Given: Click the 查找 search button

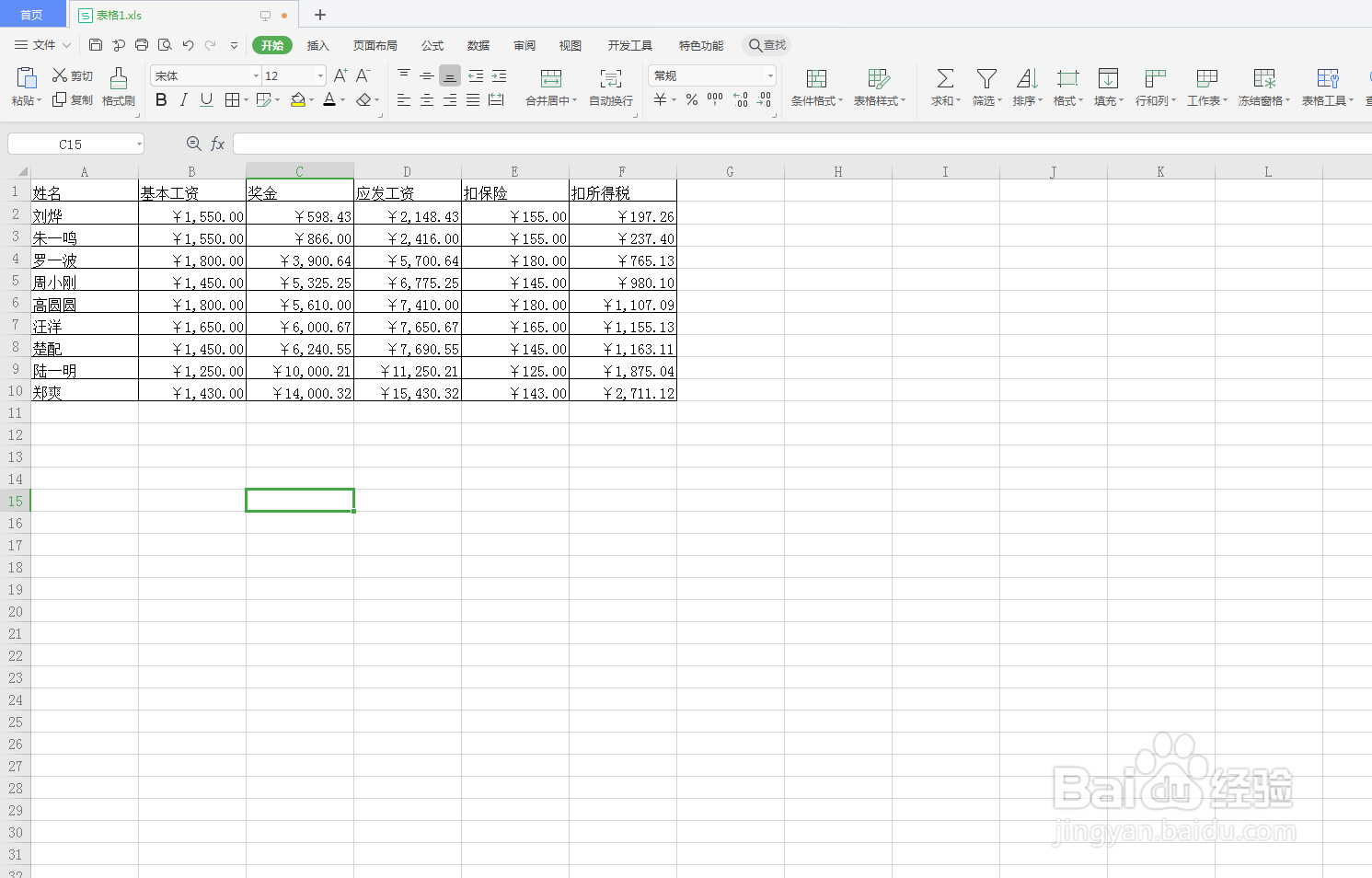Looking at the screenshot, I should point(767,44).
